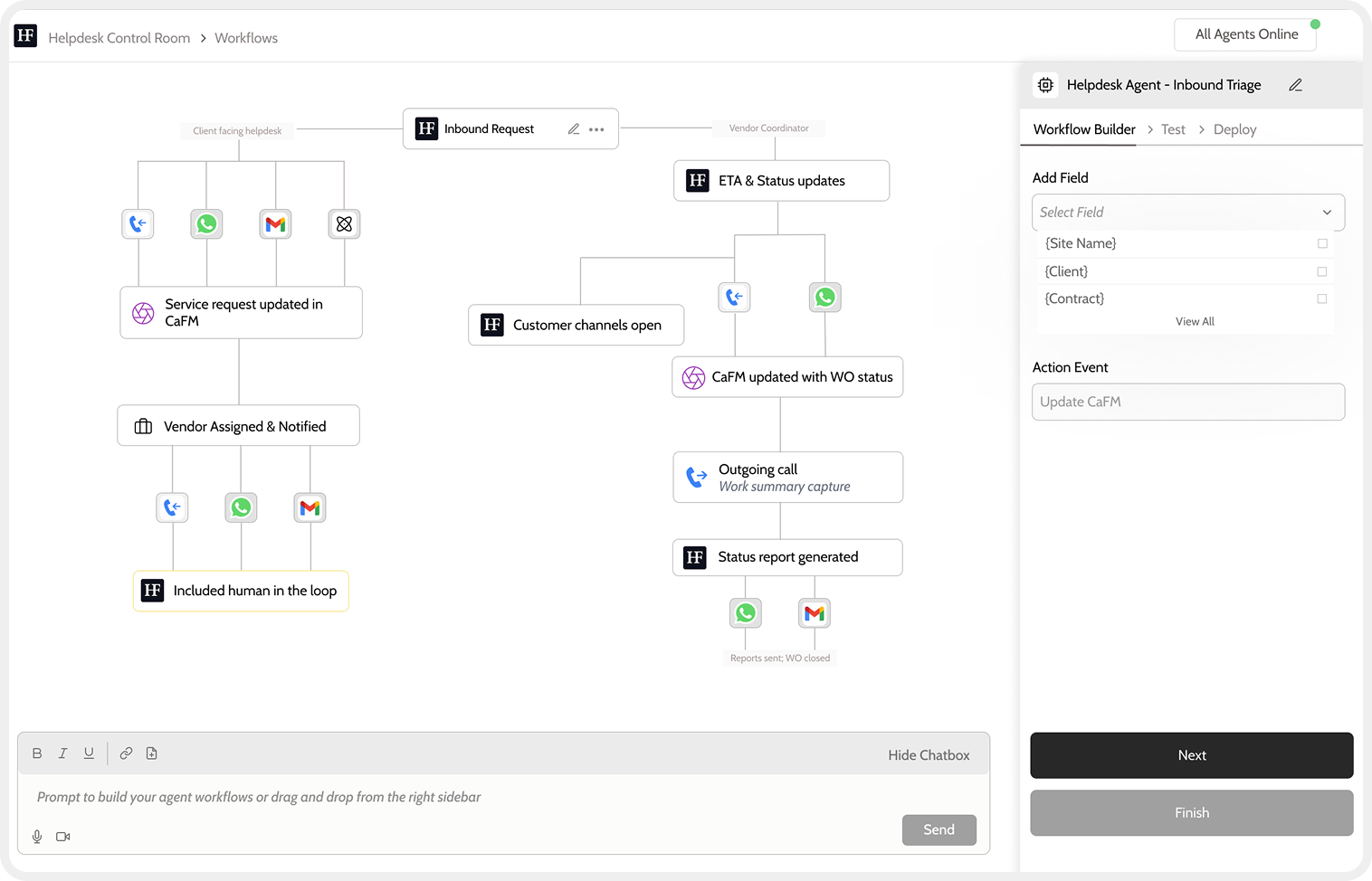Open the video capture icon in the chatbox
The image size is (1372, 881).
coord(62,836)
